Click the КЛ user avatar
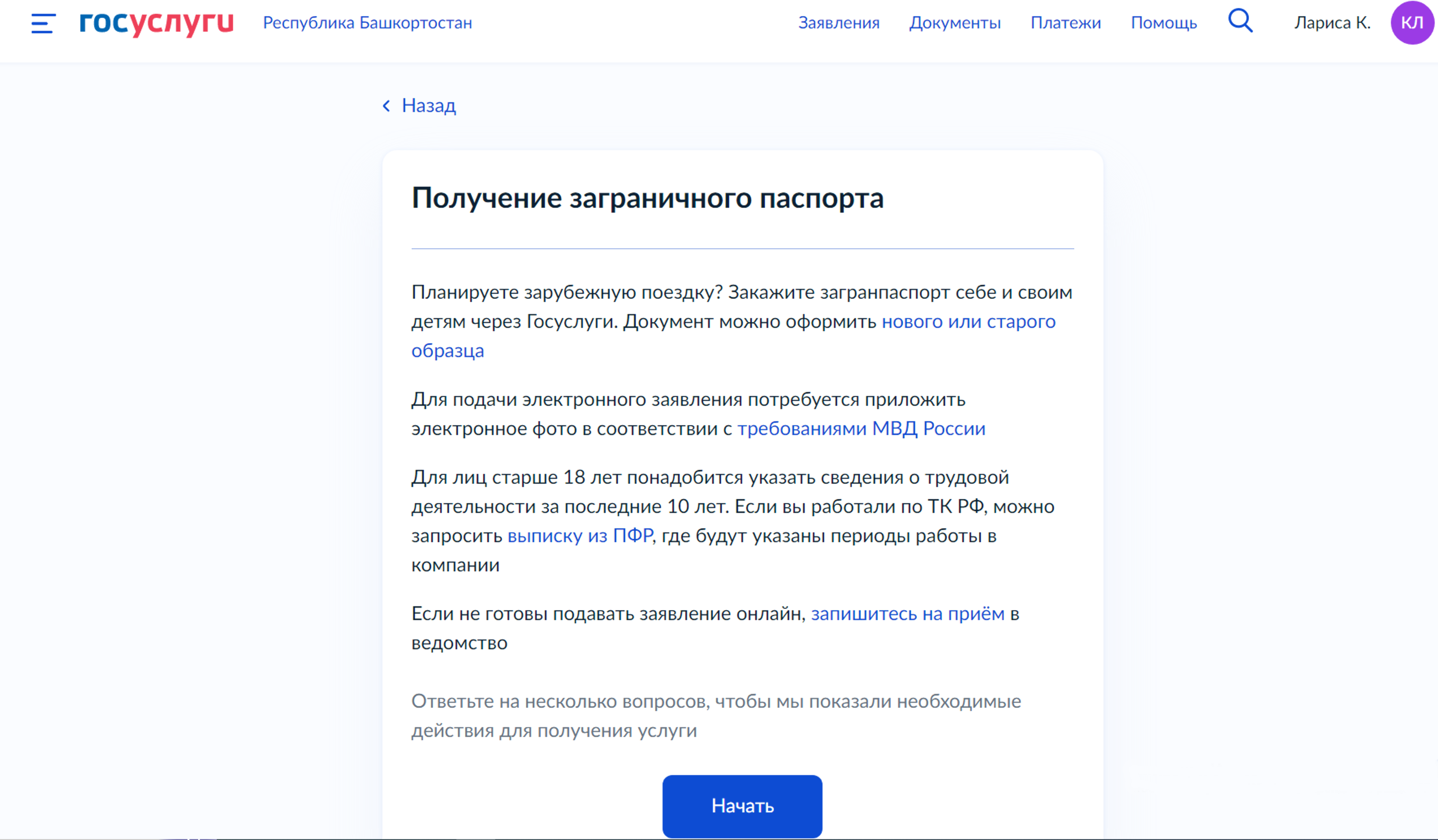Viewport: 1438px width, 840px height. tap(1412, 23)
